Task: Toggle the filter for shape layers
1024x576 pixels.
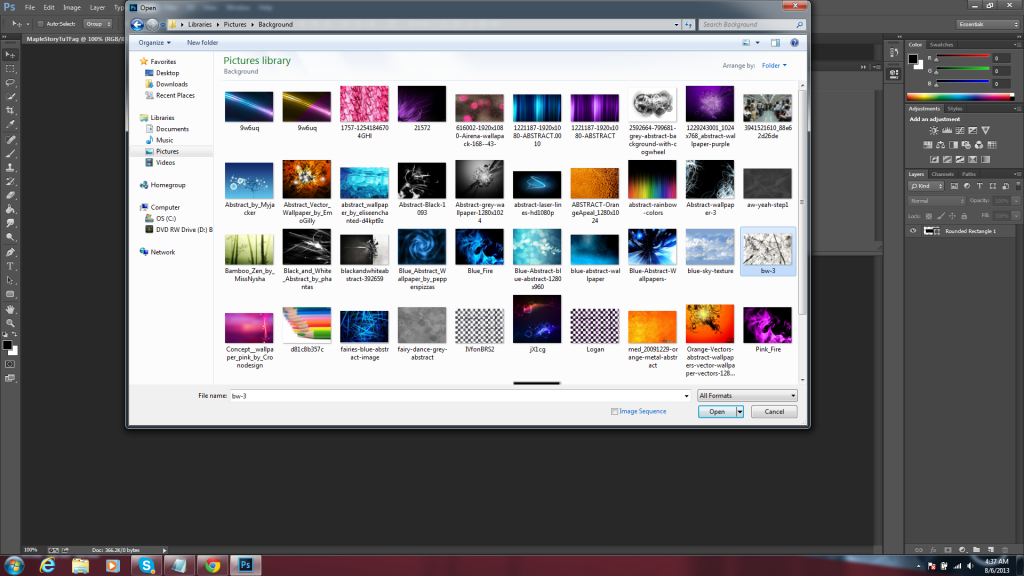Action: tap(993, 186)
